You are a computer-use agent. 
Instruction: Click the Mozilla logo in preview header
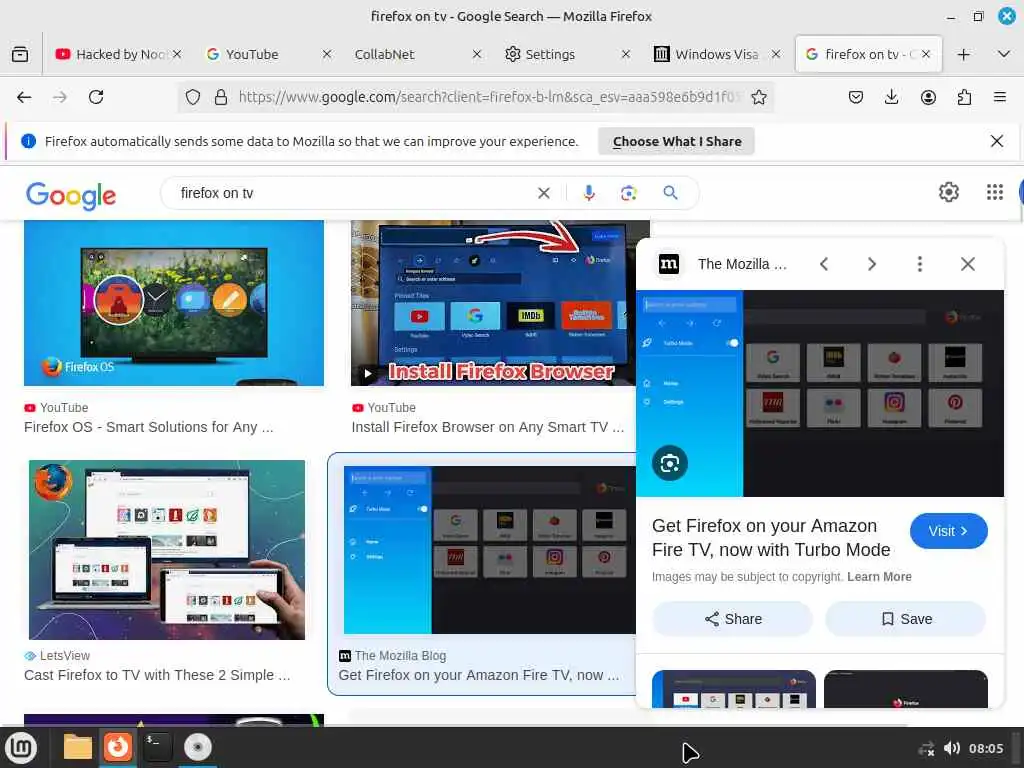point(669,264)
